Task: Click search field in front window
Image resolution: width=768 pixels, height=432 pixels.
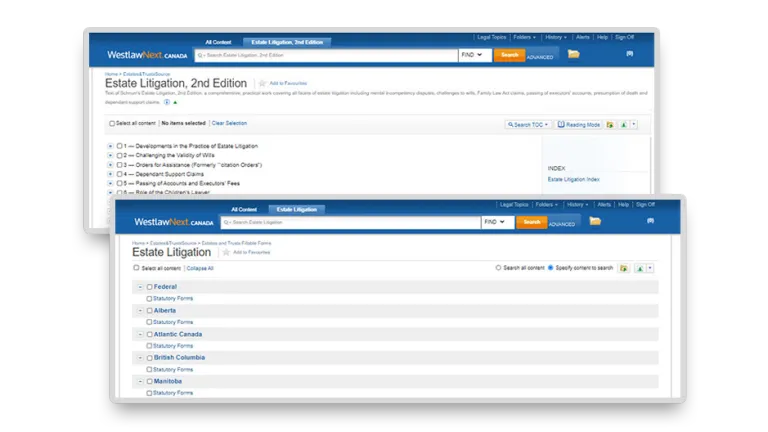Action: coord(351,222)
